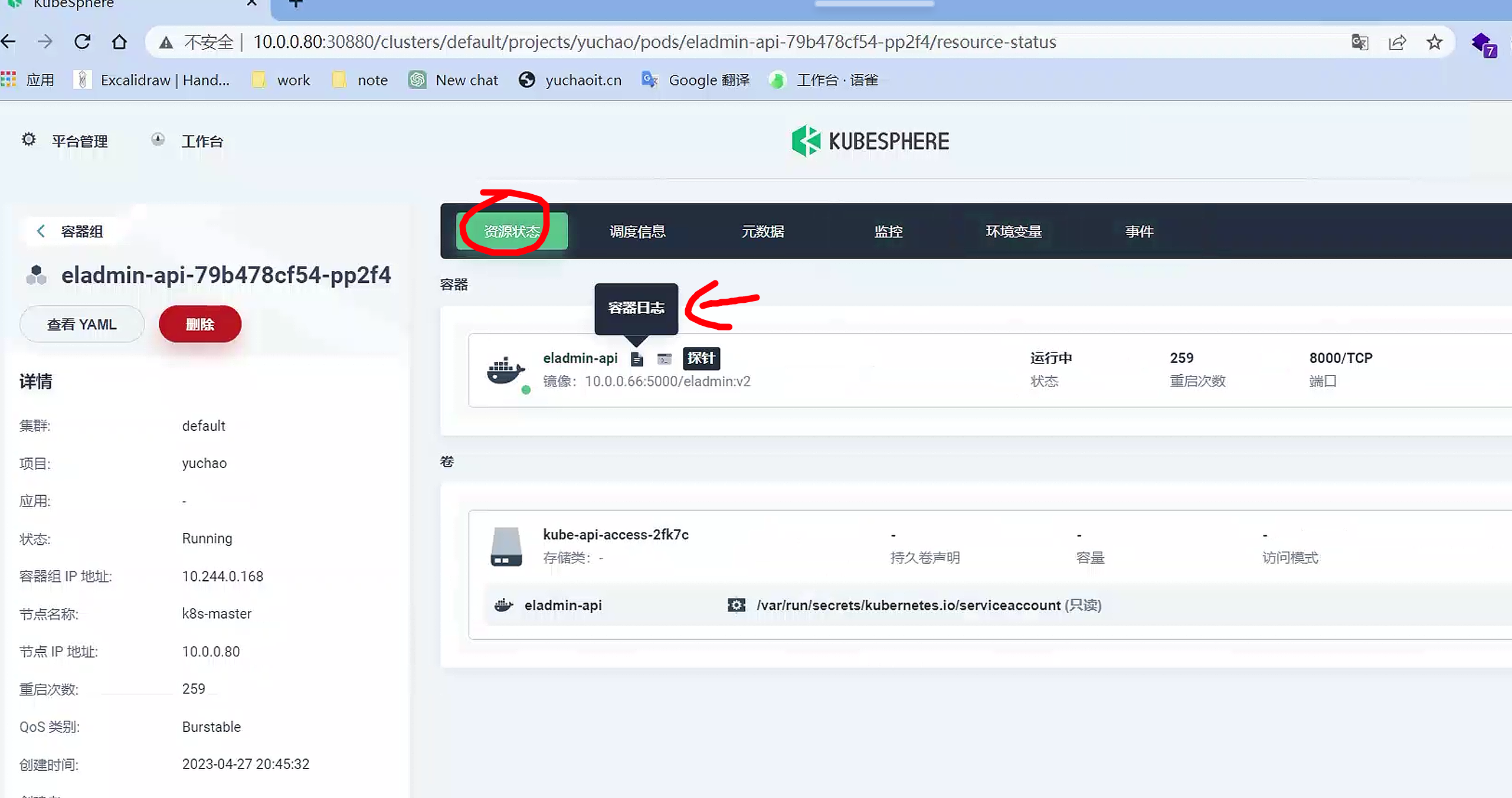The height and width of the screenshot is (798, 1512).
Task: Click the KubeSphere logo
Action: [x=870, y=141]
